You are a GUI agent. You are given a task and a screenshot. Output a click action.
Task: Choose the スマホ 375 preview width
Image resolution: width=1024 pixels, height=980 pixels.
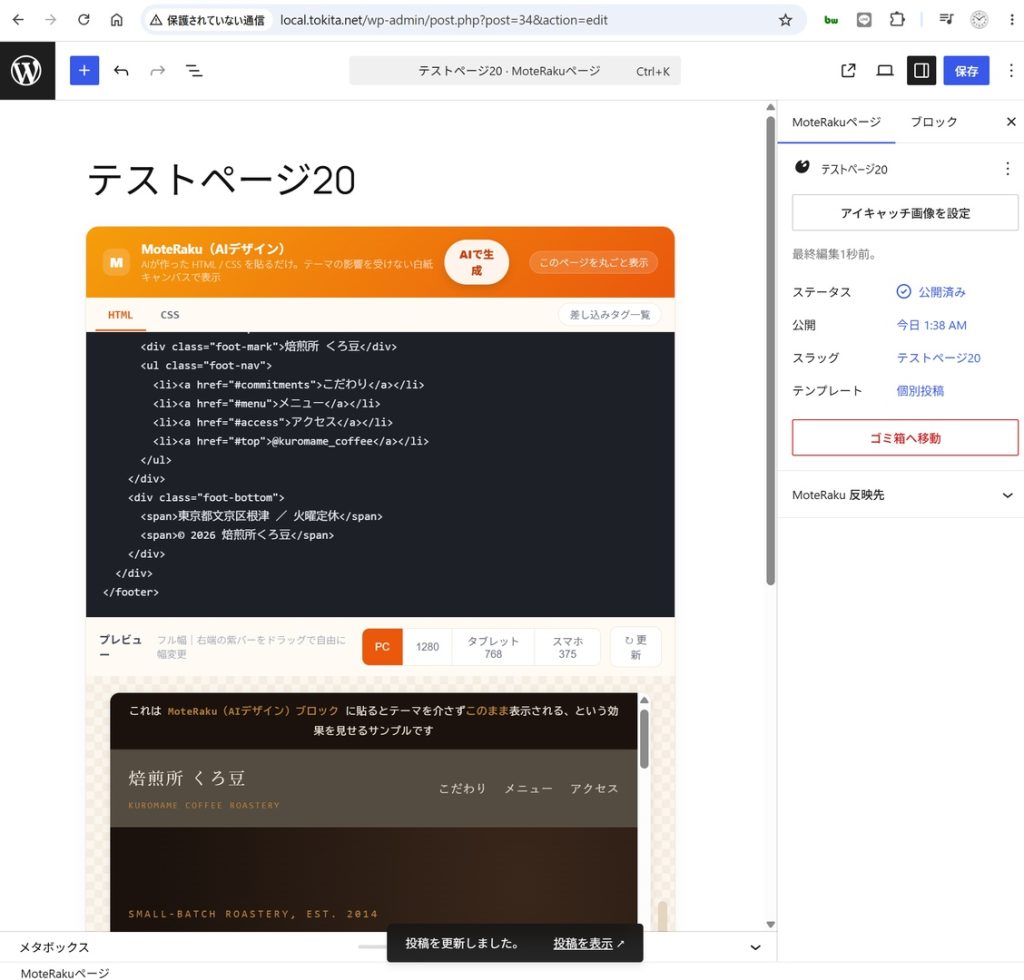pyautogui.click(x=568, y=646)
